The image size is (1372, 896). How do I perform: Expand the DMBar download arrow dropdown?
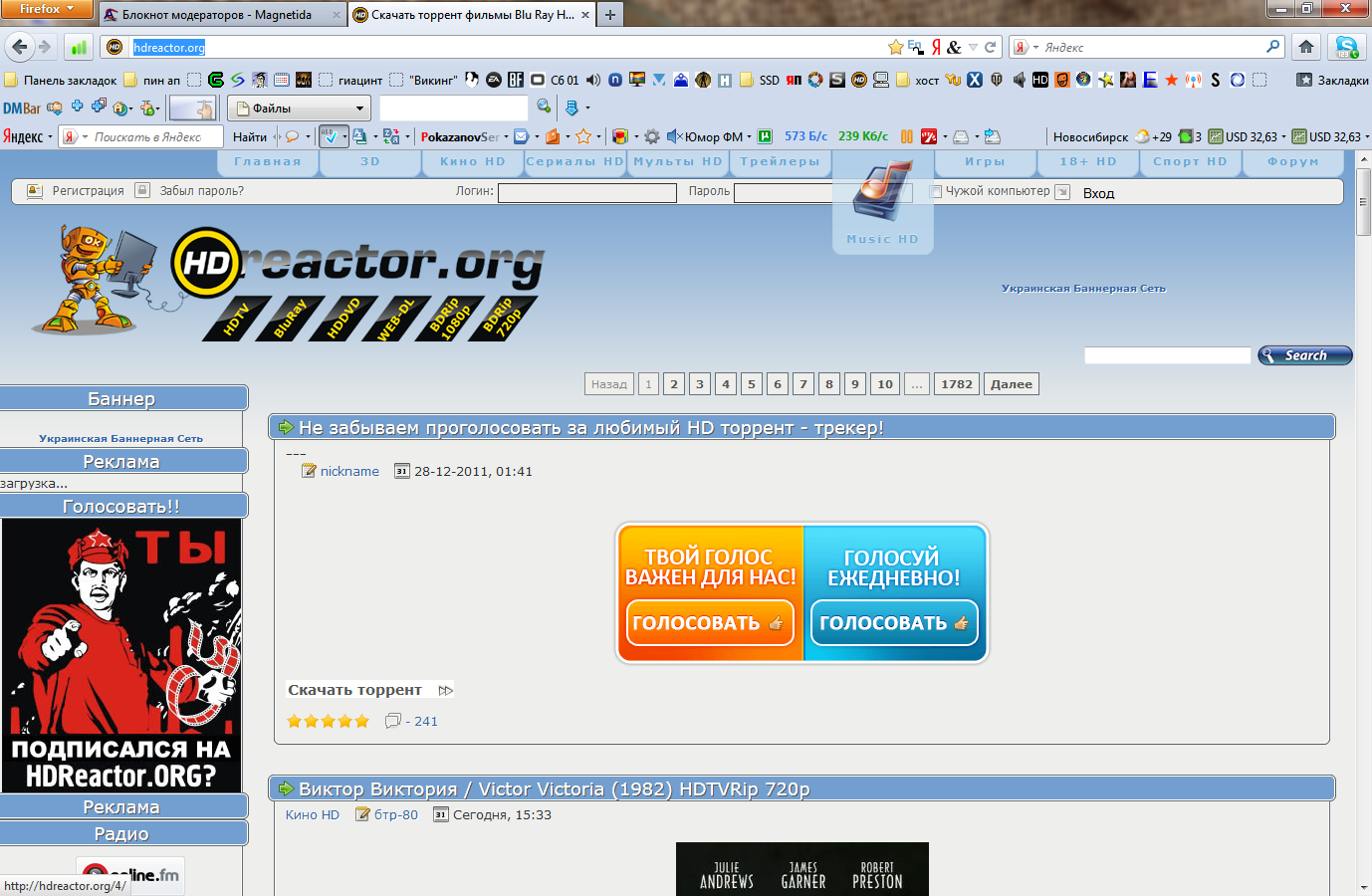click(x=587, y=108)
